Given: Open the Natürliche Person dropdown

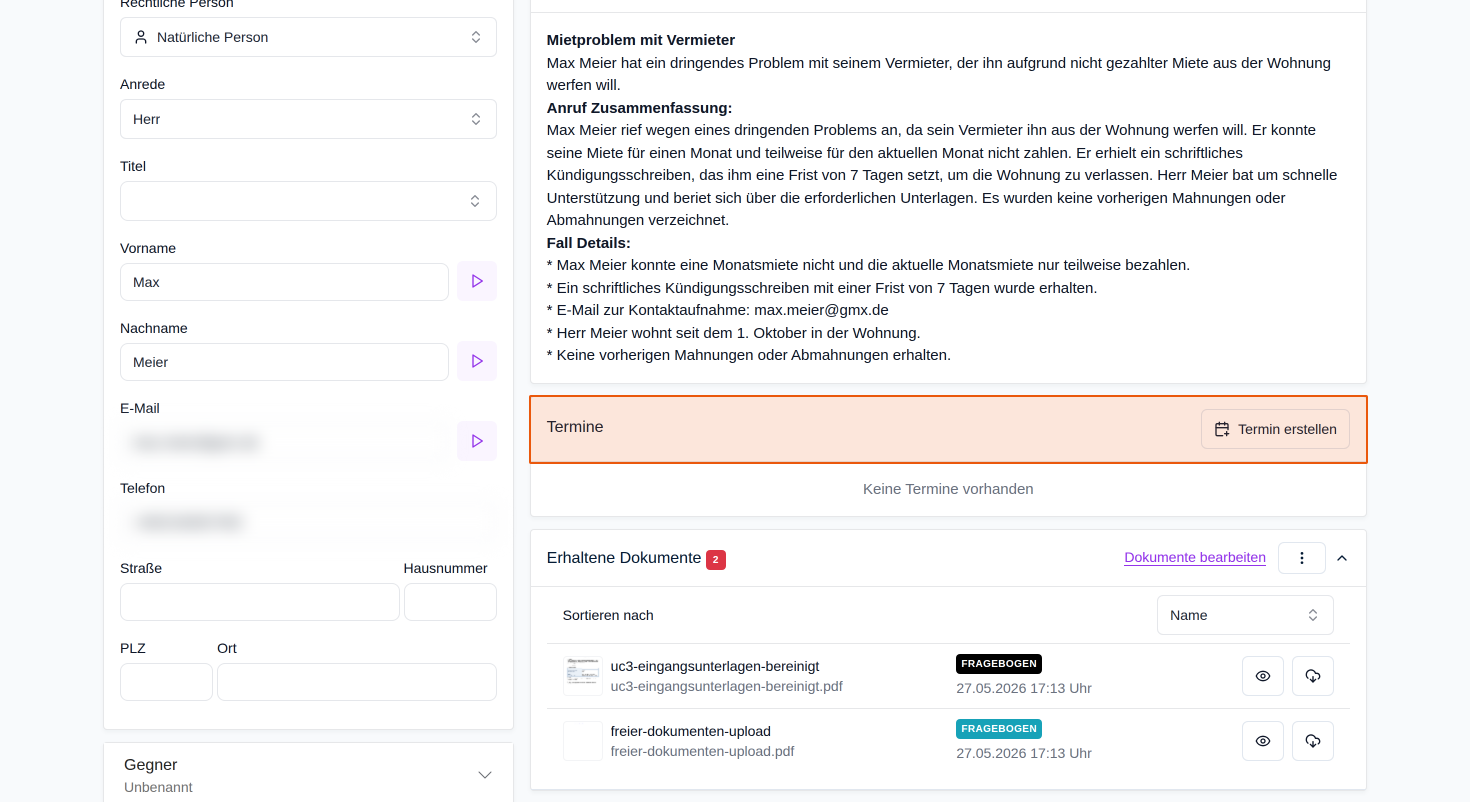Looking at the screenshot, I should coord(308,37).
